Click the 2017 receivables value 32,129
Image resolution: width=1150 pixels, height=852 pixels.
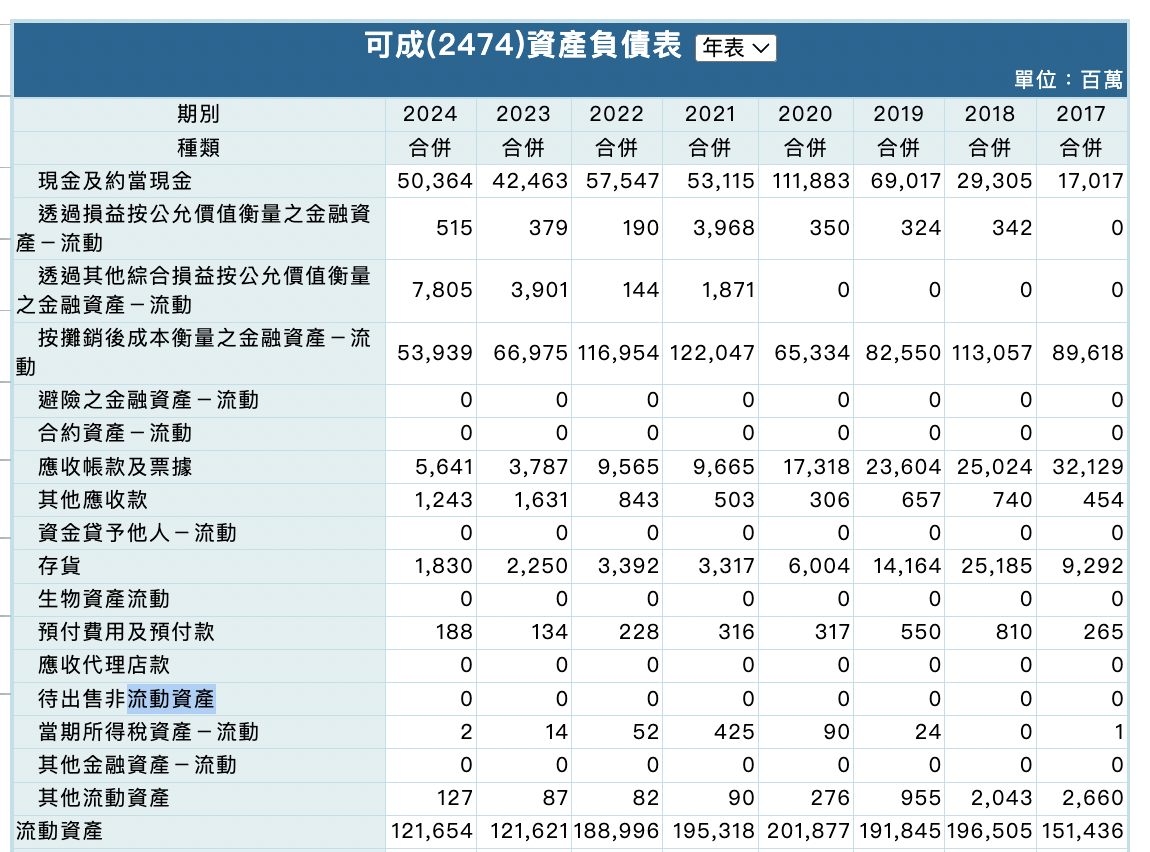tap(1088, 467)
